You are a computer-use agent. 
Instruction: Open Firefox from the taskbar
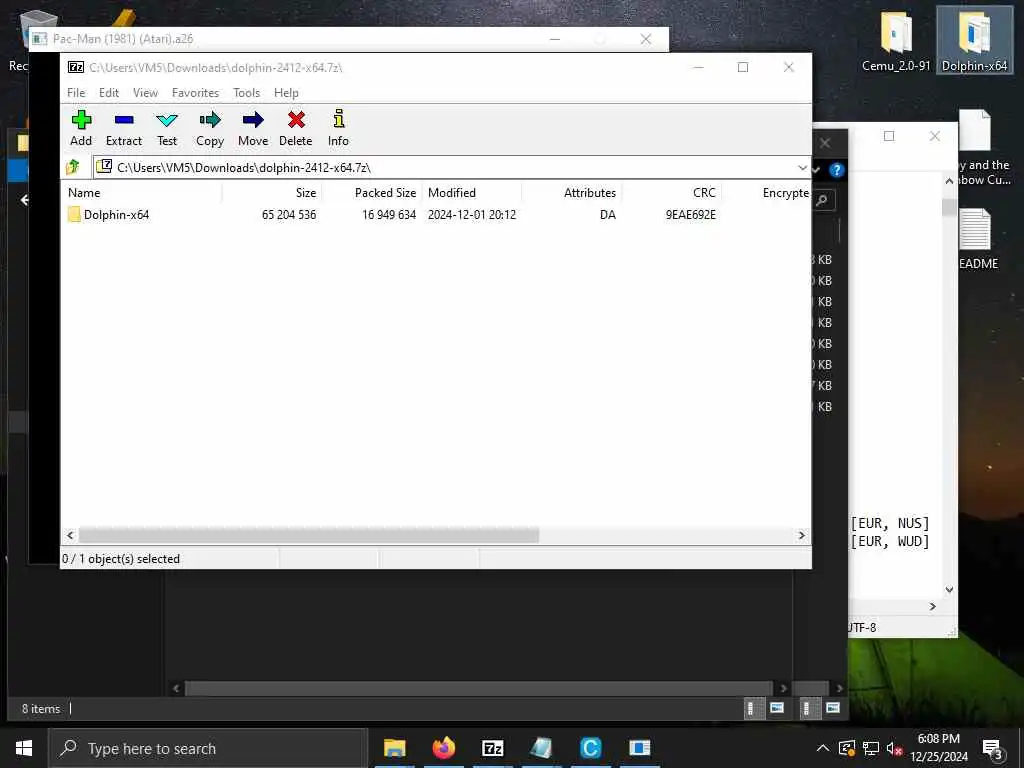(x=443, y=748)
